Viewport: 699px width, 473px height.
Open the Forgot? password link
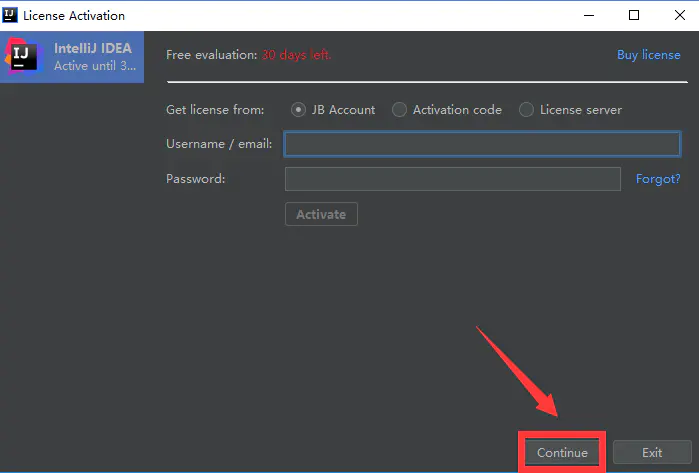(x=658, y=179)
